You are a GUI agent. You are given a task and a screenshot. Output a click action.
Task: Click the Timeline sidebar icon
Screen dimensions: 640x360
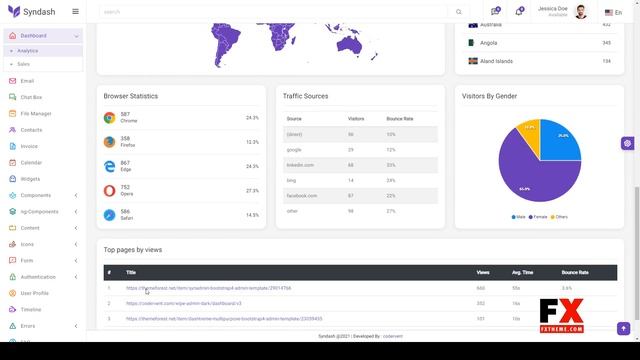click(13, 309)
